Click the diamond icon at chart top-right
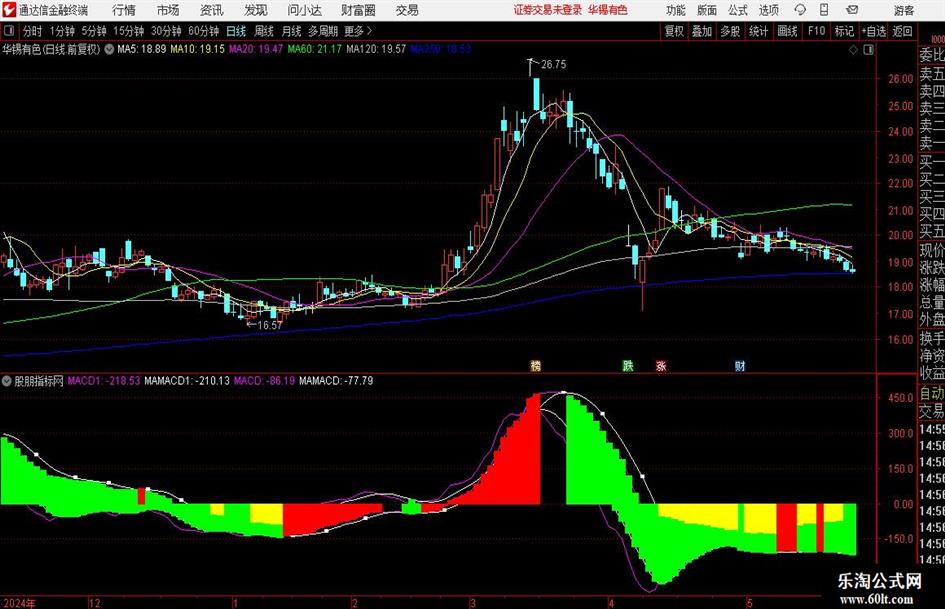Image resolution: width=945 pixels, height=609 pixels. [x=853, y=50]
